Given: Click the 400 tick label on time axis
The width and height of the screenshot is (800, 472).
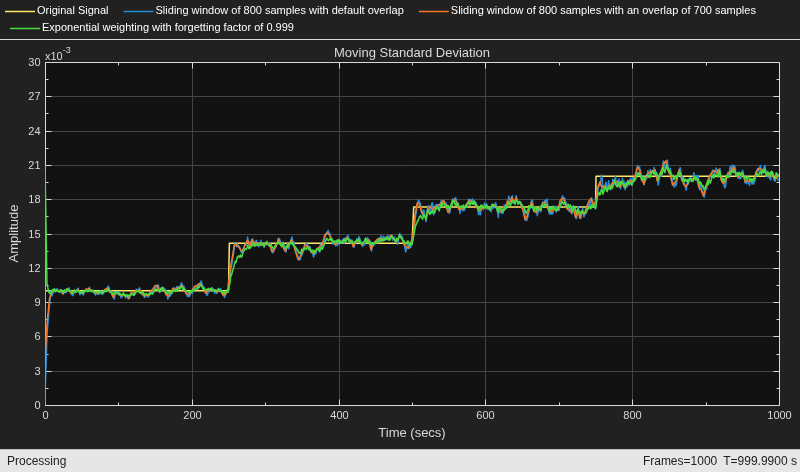Looking at the screenshot, I should [339, 415].
